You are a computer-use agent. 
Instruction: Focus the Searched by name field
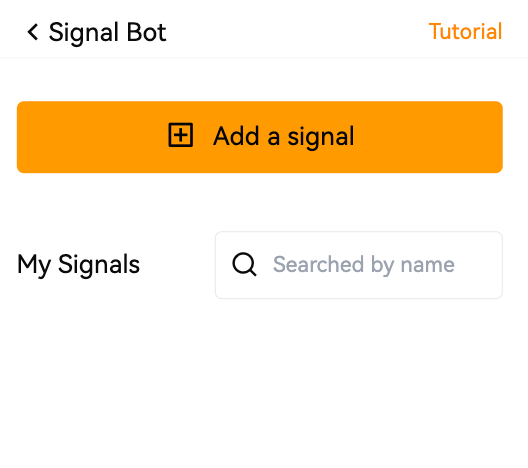pyautogui.click(x=359, y=265)
